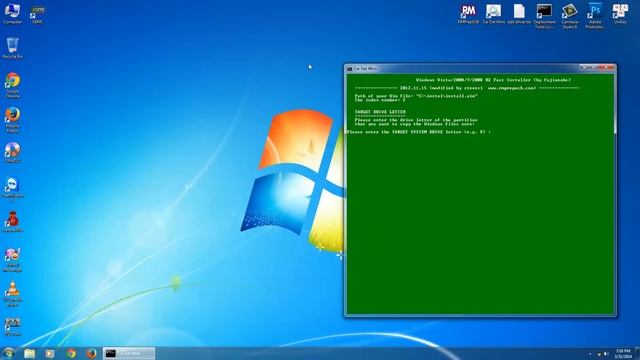
Task: Launch the TeamViewer desktop shortcut
Action: click(x=12, y=189)
